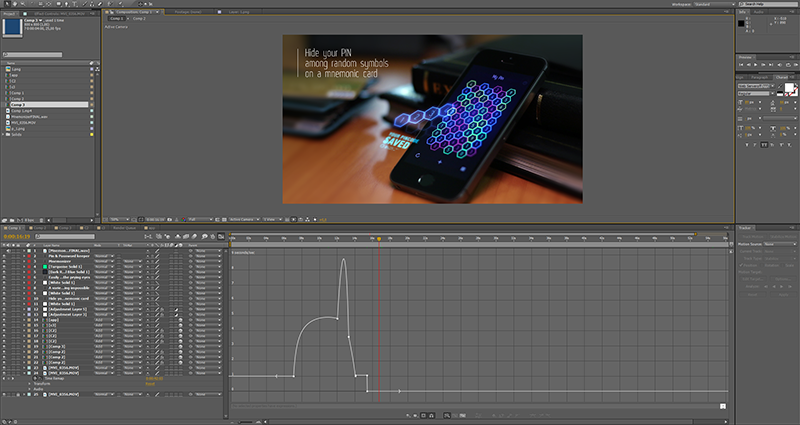Viewport: 800px width, 425px height.
Task: Toggle Frame Blending enable button
Action: point(186,237)
